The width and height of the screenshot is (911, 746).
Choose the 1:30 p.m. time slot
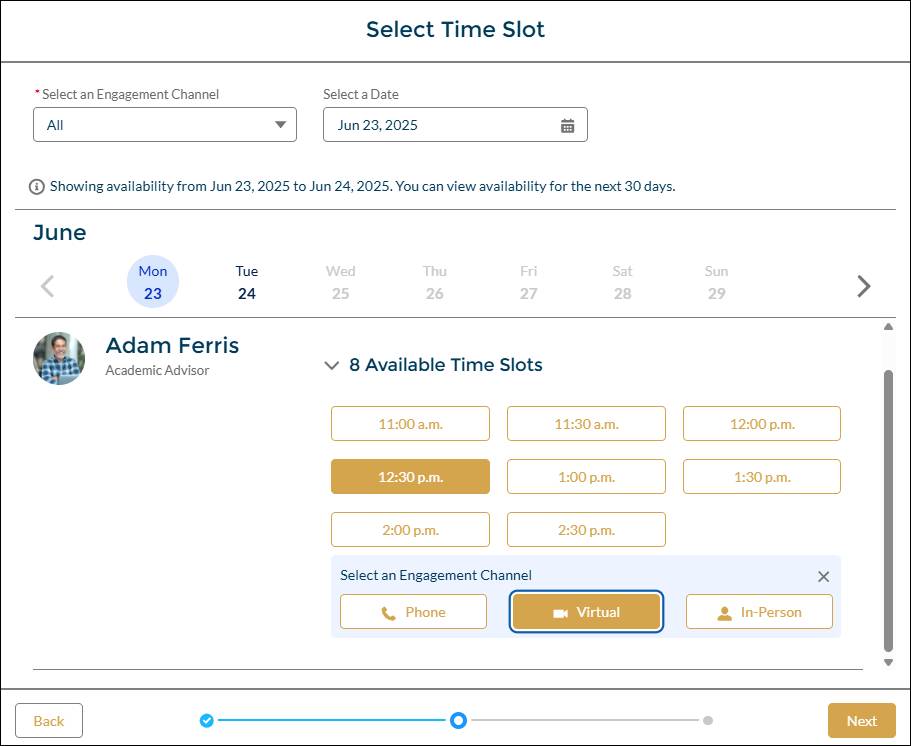pyautogui.click(x=762, y=476)
